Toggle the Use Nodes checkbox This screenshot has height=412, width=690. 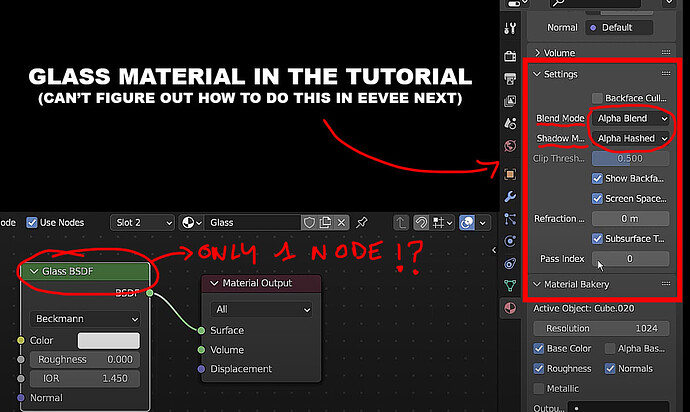(x=32, y=223)
